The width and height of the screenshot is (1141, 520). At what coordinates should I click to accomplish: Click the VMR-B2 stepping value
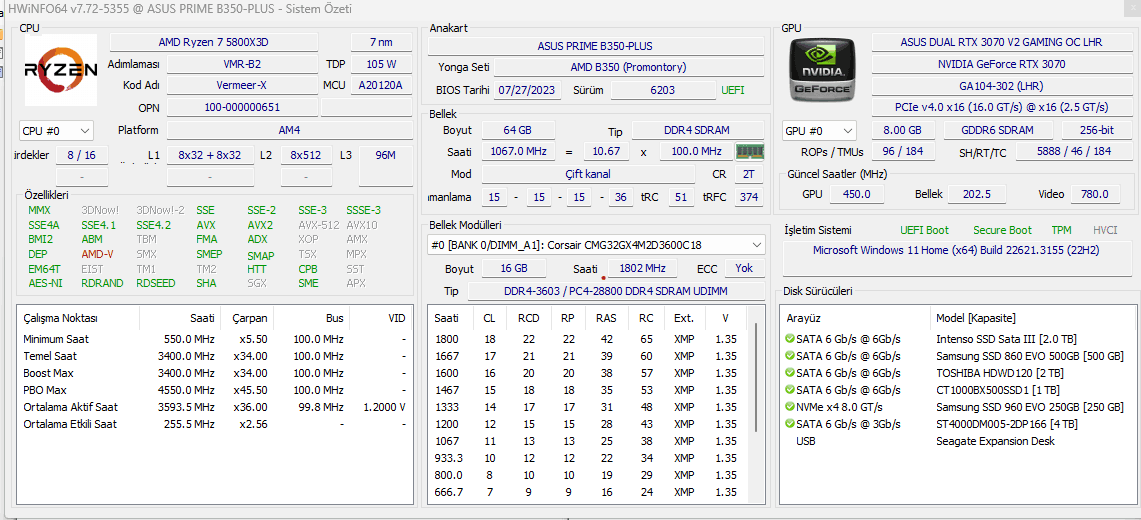[242, 64]
